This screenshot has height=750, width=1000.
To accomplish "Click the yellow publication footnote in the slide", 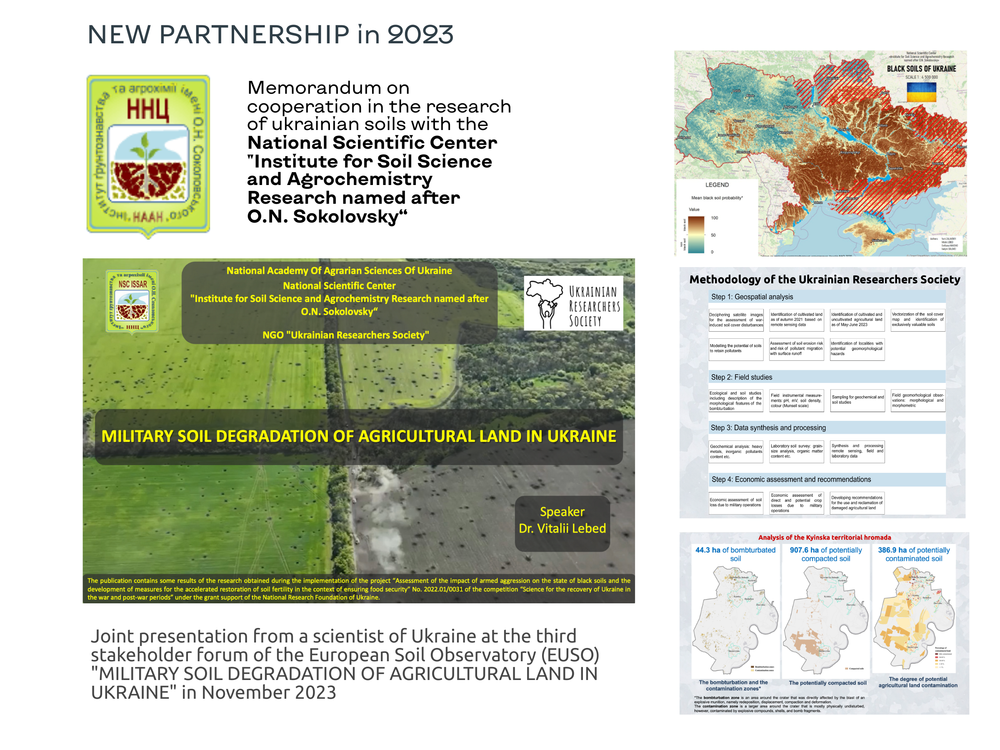I will click(358, 589).
